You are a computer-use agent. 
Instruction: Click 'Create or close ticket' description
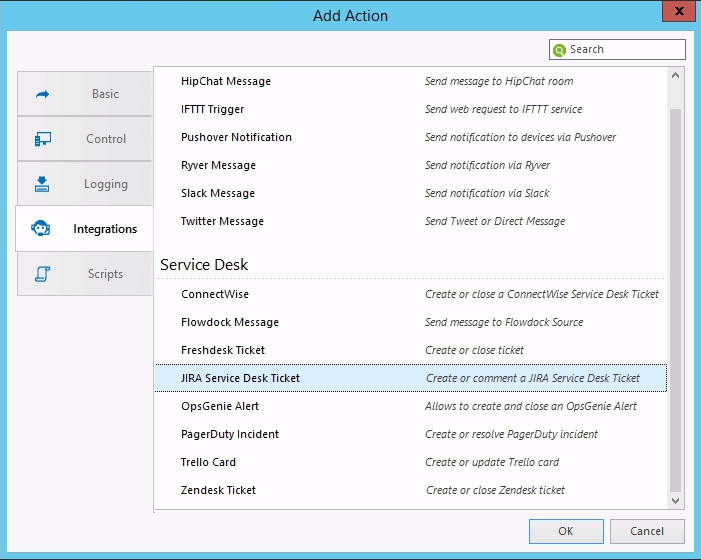coord(474,350)
